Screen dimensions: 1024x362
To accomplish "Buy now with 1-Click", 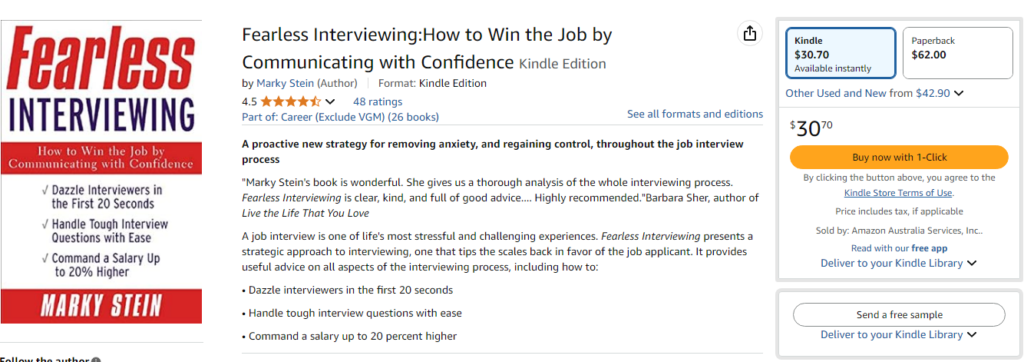I will (x=899, y=157).
